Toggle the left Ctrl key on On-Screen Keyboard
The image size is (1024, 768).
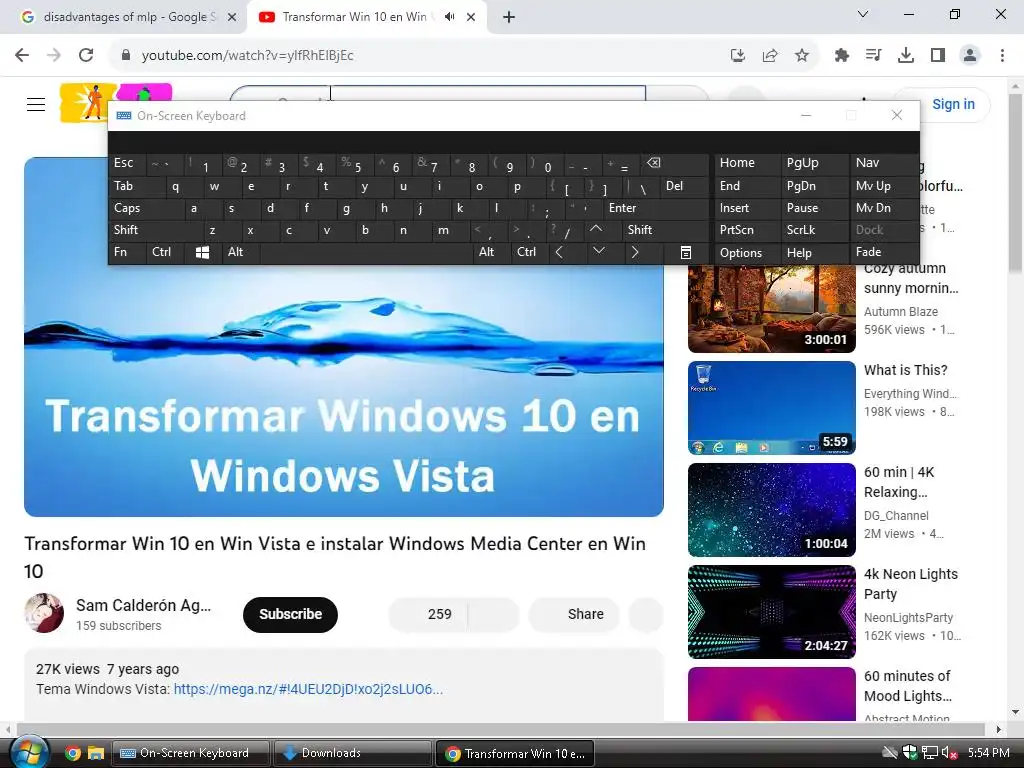point(165,252)
